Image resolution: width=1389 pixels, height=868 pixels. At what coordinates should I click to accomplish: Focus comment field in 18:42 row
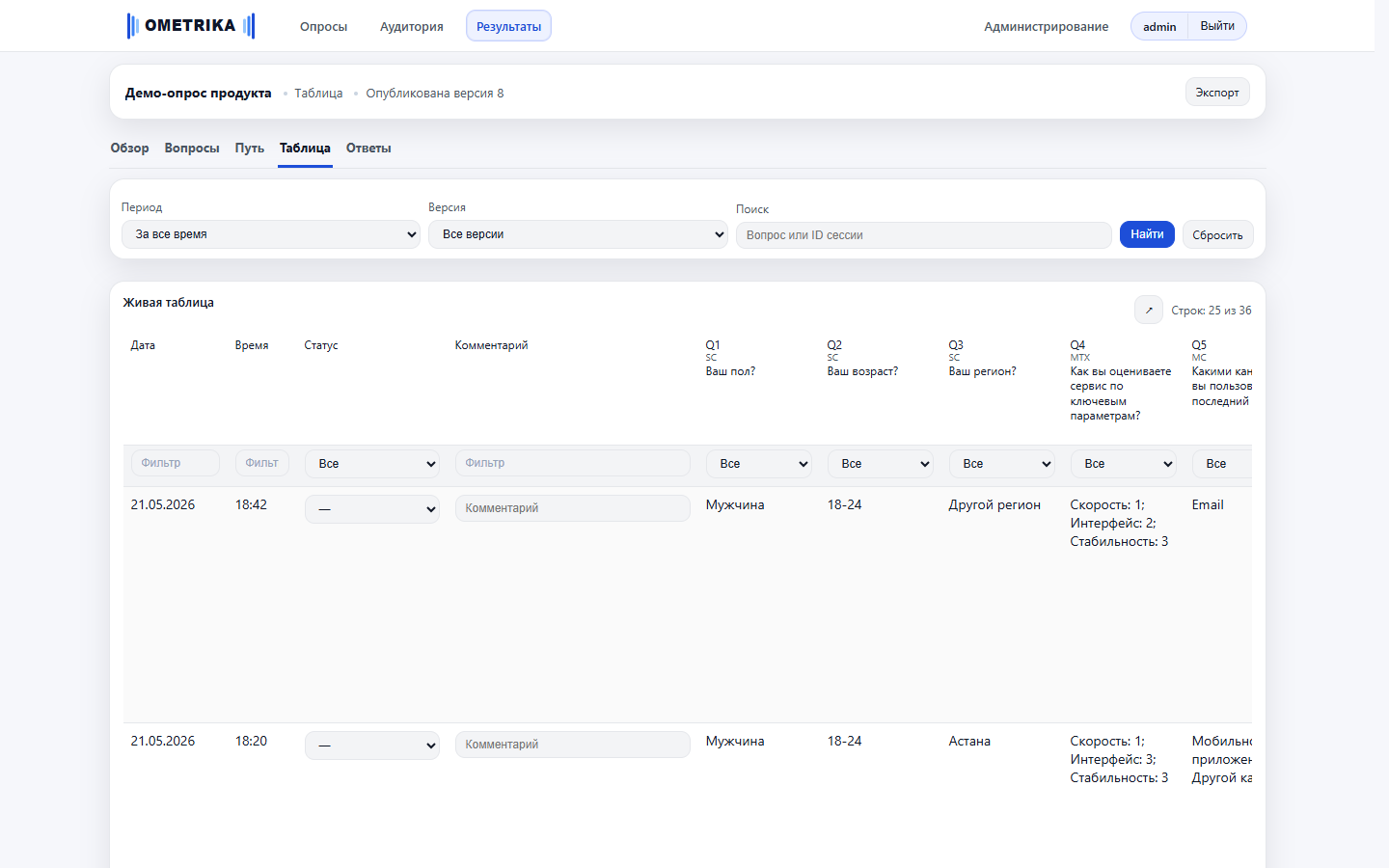(x=573, y=508)
